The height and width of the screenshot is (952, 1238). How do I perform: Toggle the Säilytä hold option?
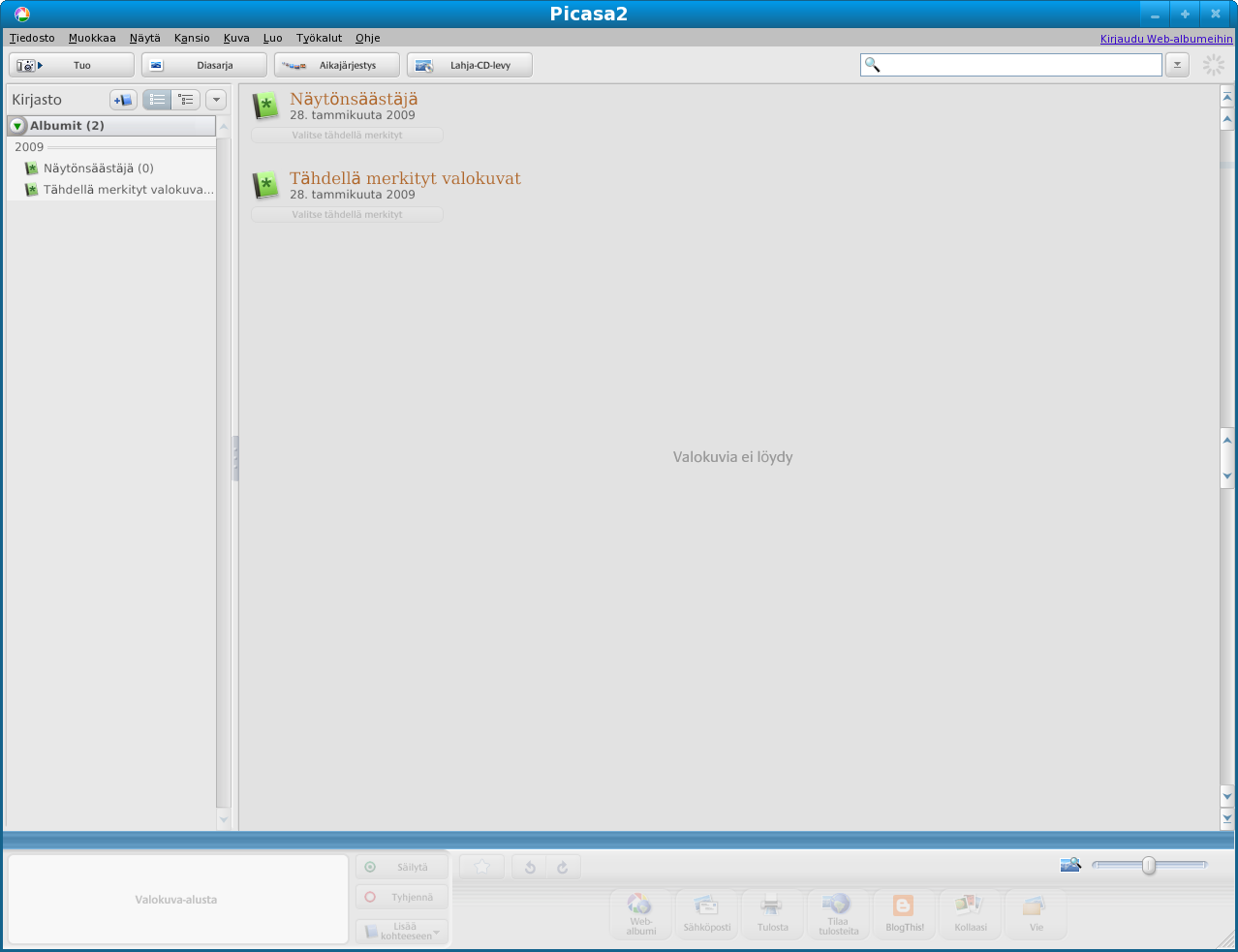(401, 867)
